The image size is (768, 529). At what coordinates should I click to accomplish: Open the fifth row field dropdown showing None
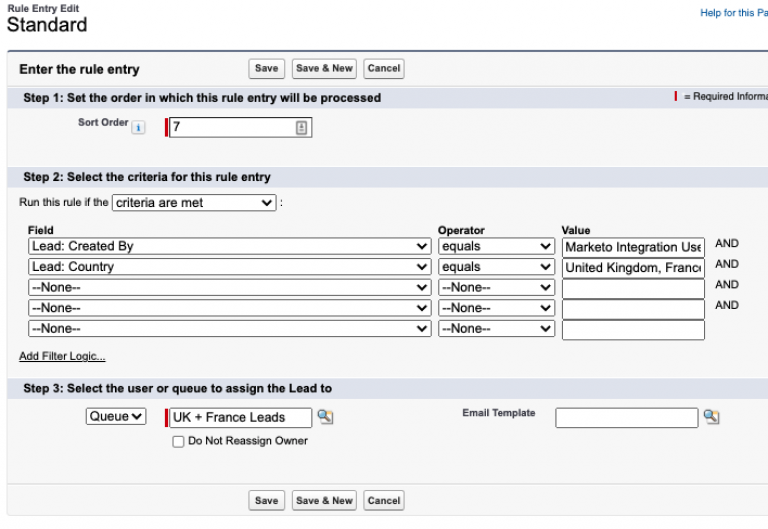coord(230,329)
